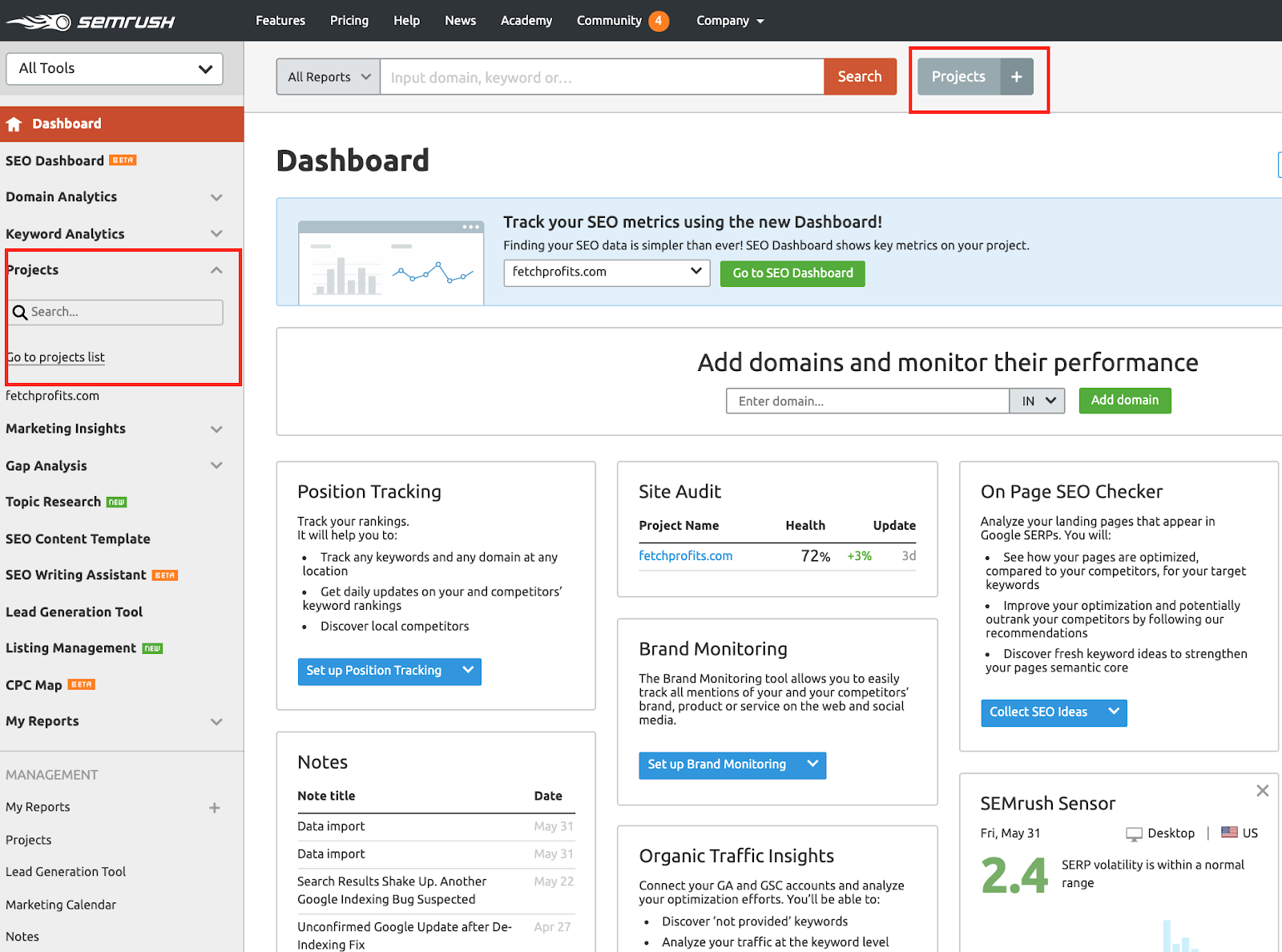
Task: Expand the Gap Analysis section
Action: (x=216, y=466)
